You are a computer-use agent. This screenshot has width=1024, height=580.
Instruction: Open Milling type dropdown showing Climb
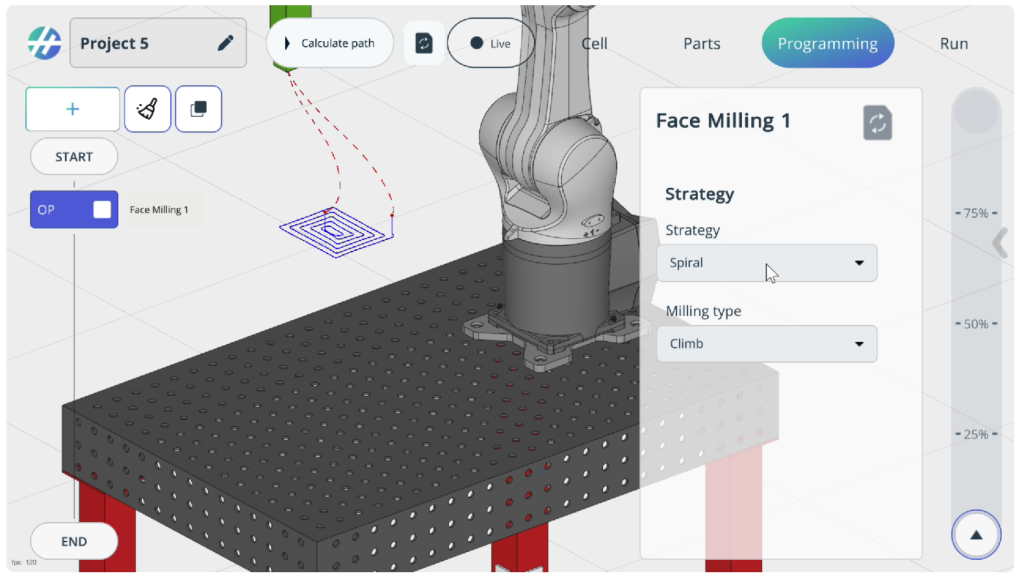[767, 344]
